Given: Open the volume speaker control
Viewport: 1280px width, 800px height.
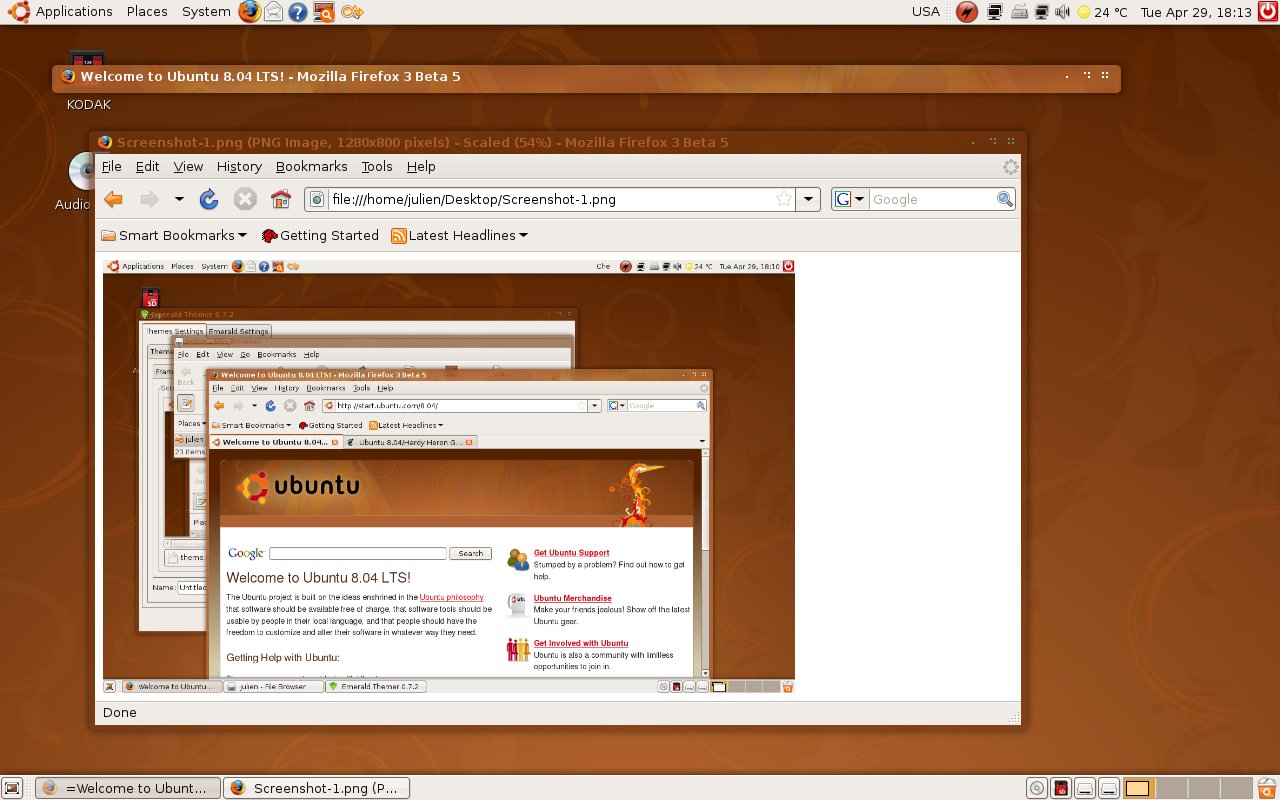Looking at the screenshot, I should (1062, 12).
